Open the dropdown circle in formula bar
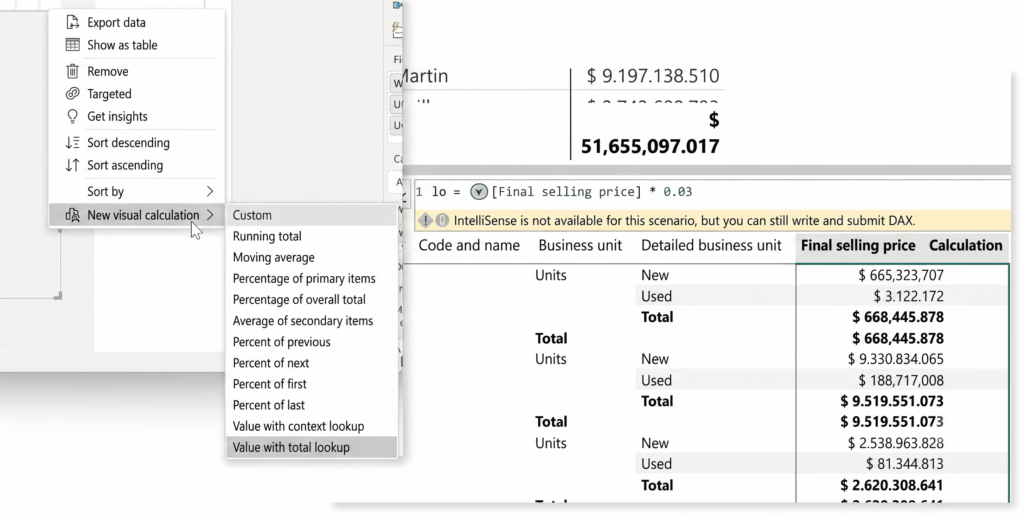 click(x=479, y=192)
